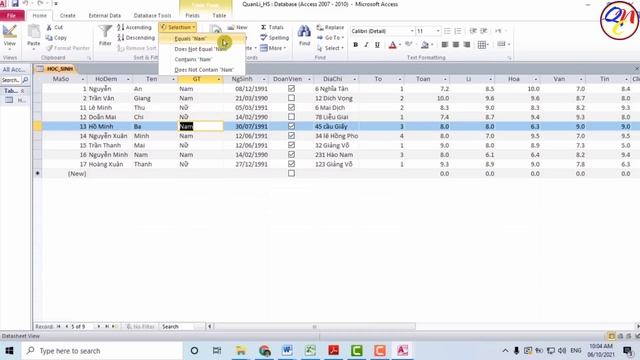The width and height of the screenshot is (640, 360).
Task: Select the HOC_SINH table tab
Action: coord(56,69)
